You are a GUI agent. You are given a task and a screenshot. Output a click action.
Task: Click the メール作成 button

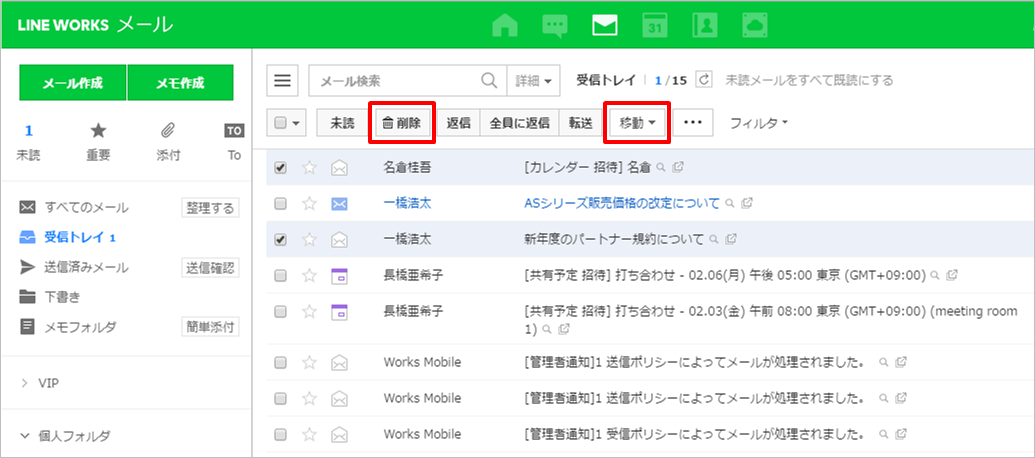click(73, 83)
